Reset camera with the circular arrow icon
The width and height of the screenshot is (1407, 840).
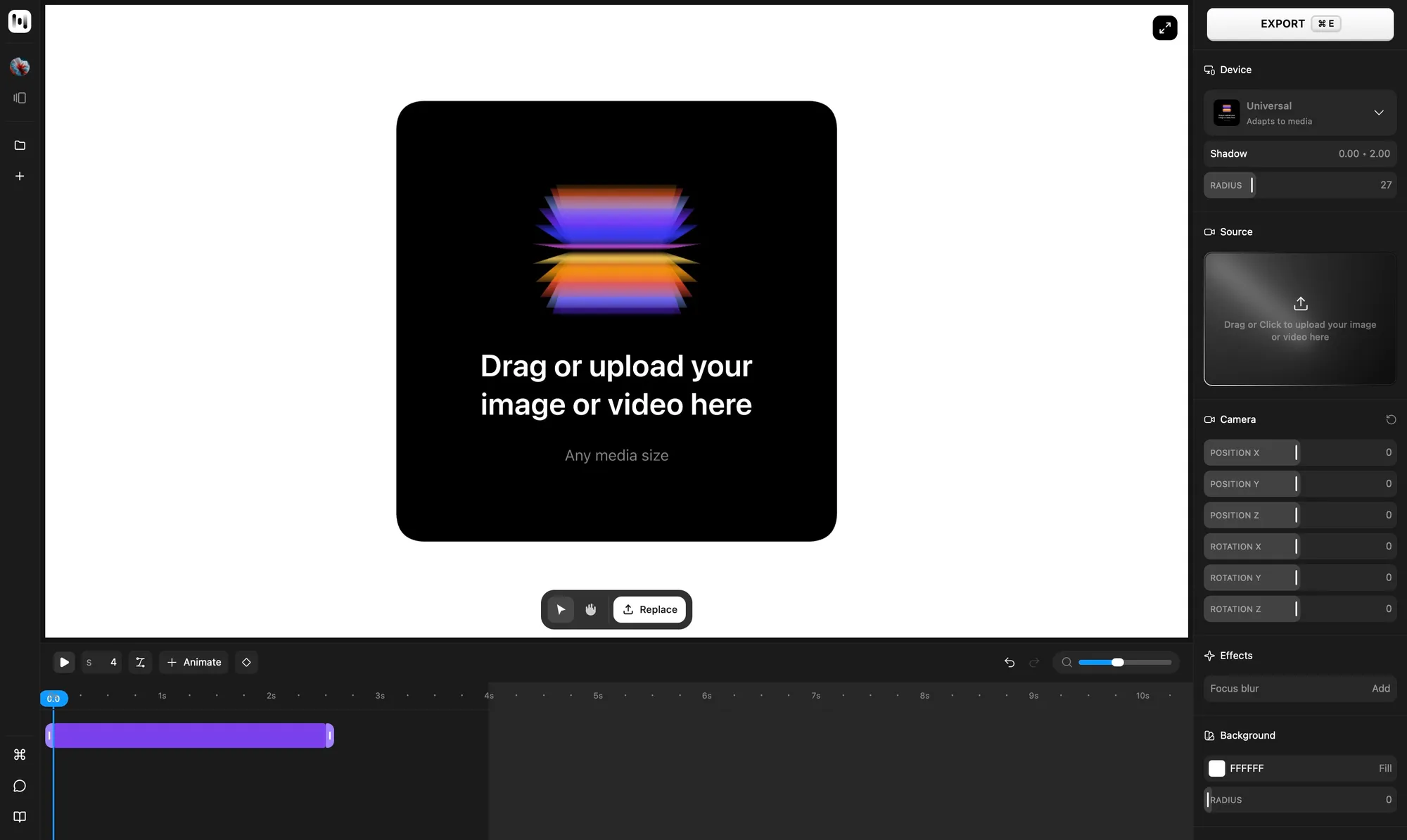pyautogui.click(x=1390, y=419)
